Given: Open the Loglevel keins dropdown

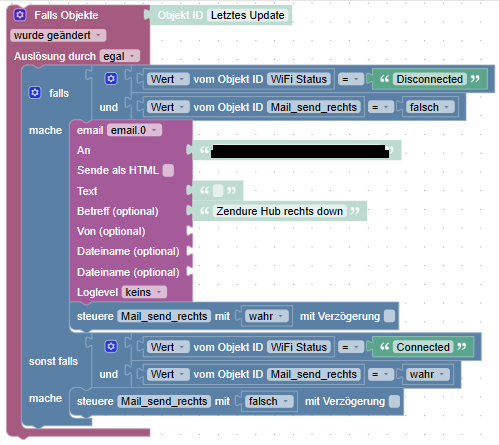Looking at the screenshot, I should (x=144, y=292).
